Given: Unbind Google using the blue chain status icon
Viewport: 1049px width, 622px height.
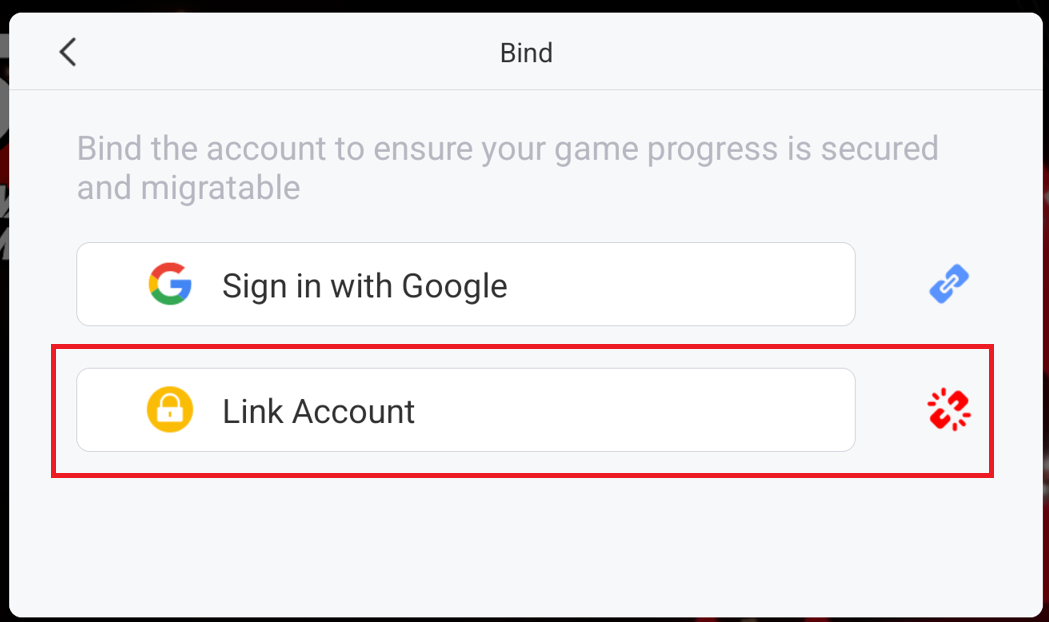Looking at the screenshot, I should coord(949,284).
